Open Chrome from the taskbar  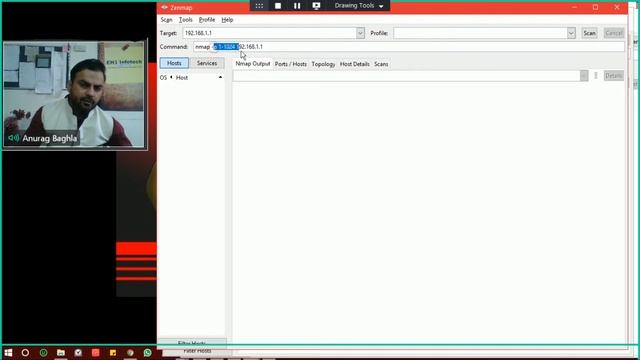click(x=130, y=353)
